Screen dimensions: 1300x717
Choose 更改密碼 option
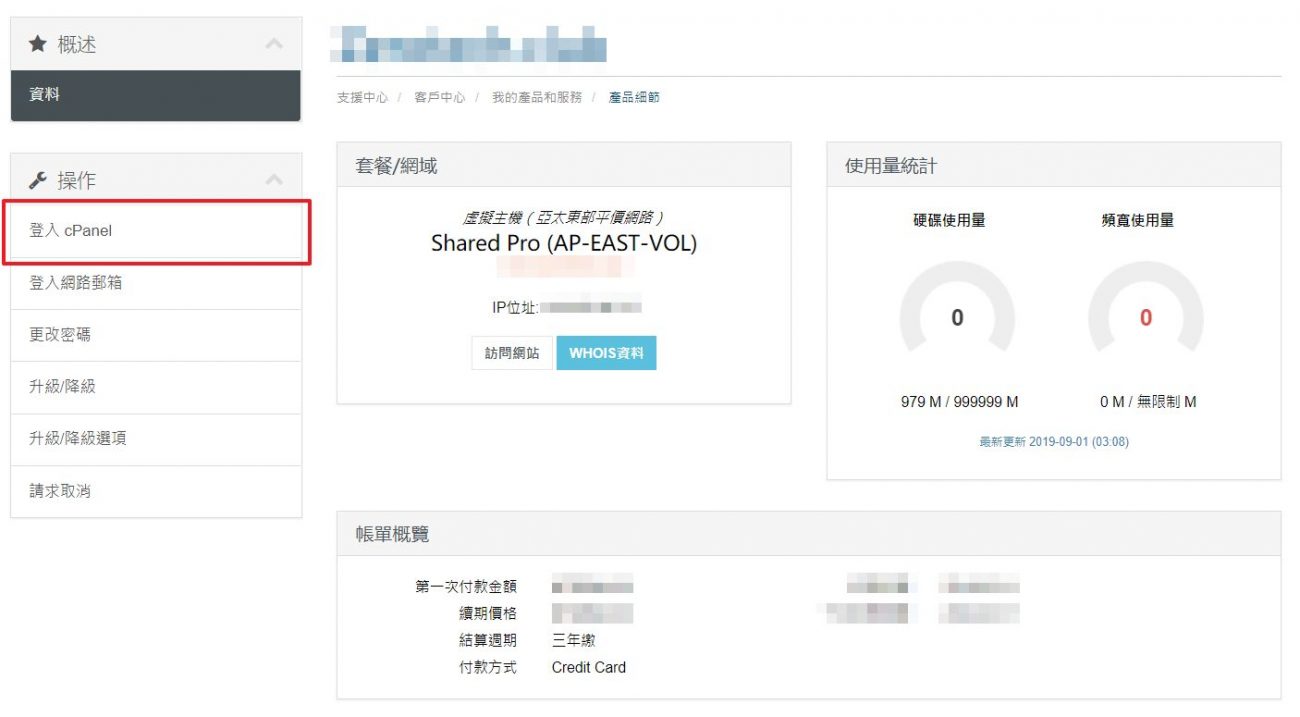click(x=156, y=336)
